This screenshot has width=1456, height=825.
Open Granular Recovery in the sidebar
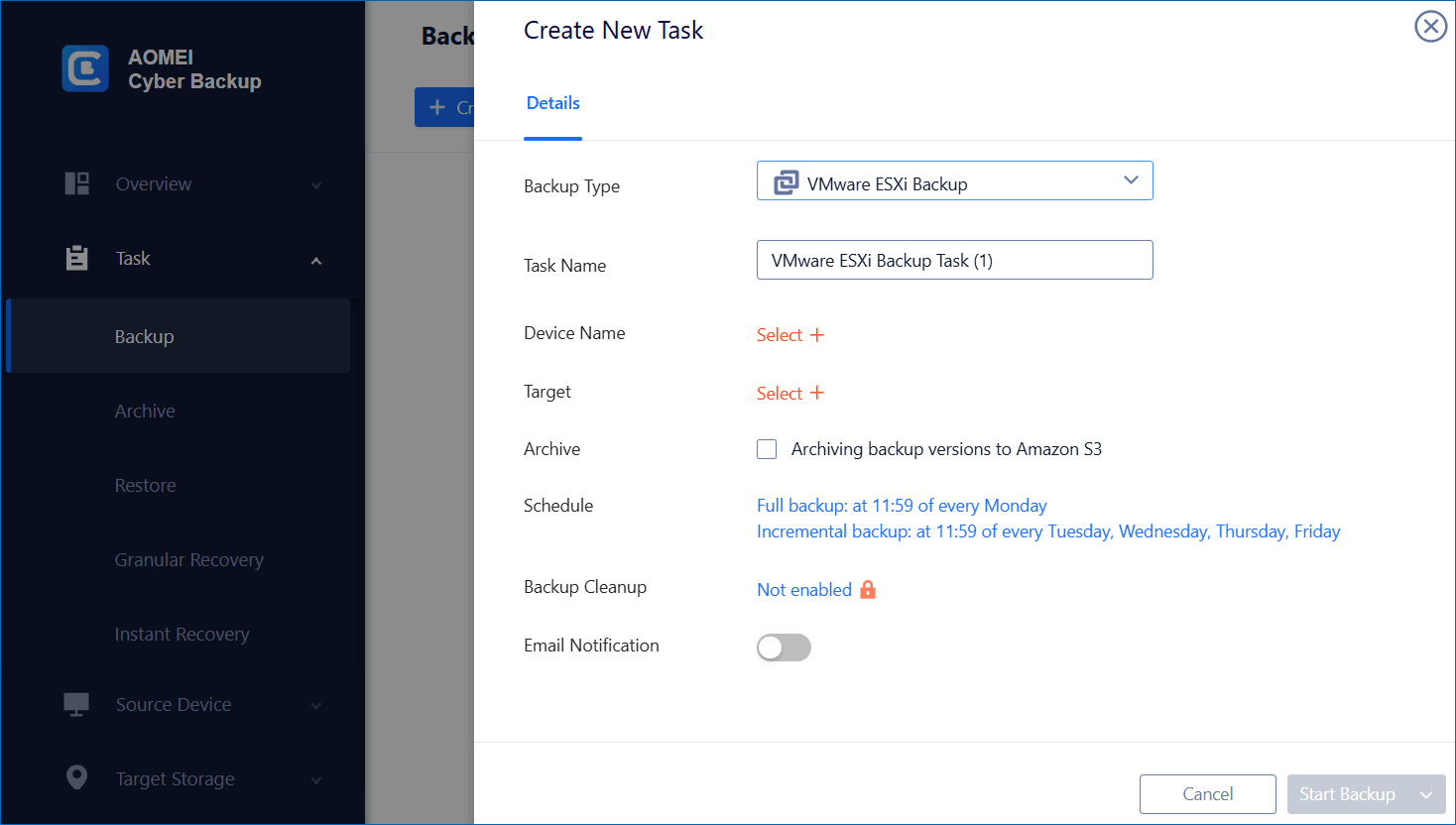[188, 559]
